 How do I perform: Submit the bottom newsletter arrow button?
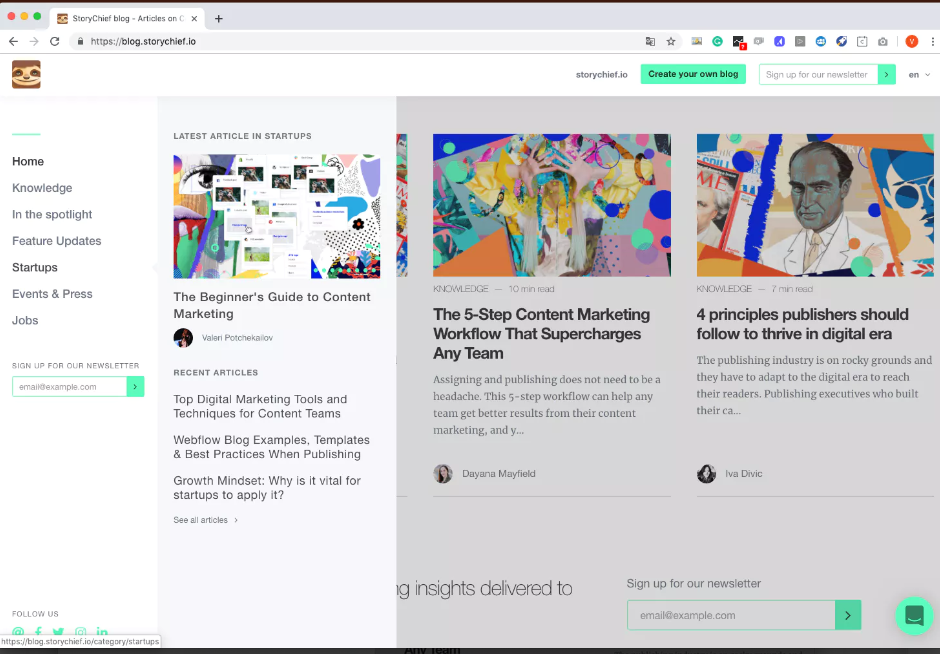tap(848, 615)
